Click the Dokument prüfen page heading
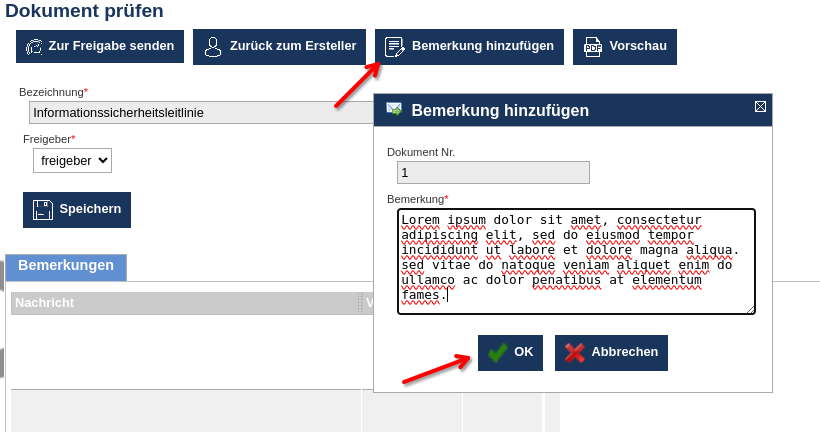The width and height of the screenshot is (820, 432). (84, 12)
